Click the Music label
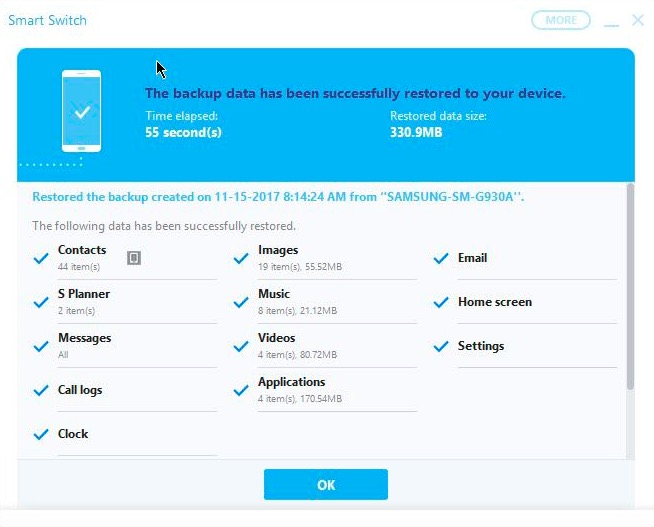 (x=274, y=294)
